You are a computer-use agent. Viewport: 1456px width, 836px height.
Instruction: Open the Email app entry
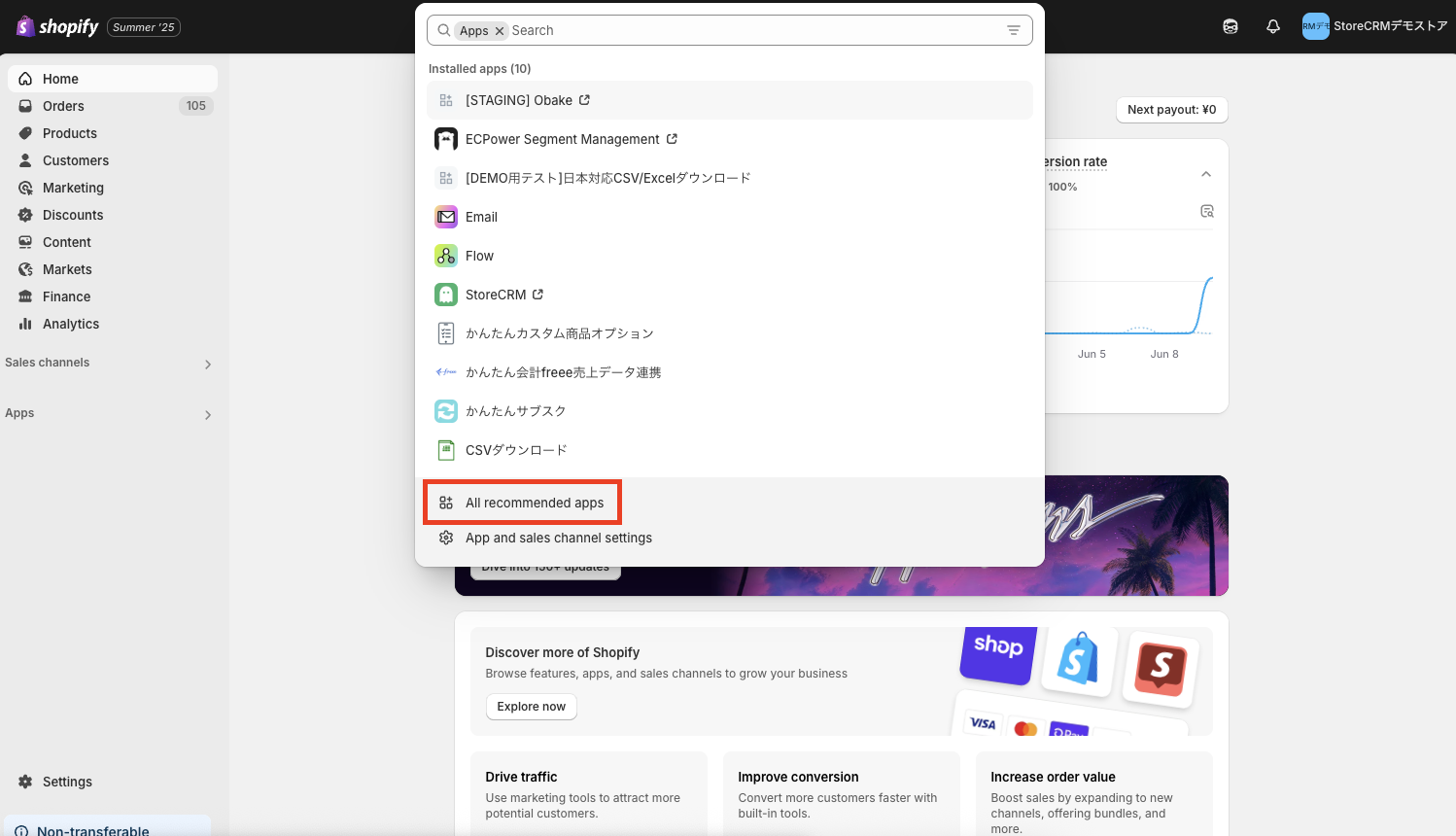click(x=730, y=217)
